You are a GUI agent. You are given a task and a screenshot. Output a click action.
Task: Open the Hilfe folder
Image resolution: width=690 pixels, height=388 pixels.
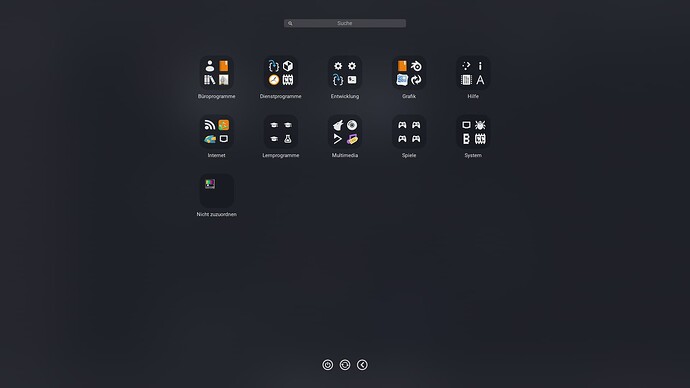click(x=473, y=73)
